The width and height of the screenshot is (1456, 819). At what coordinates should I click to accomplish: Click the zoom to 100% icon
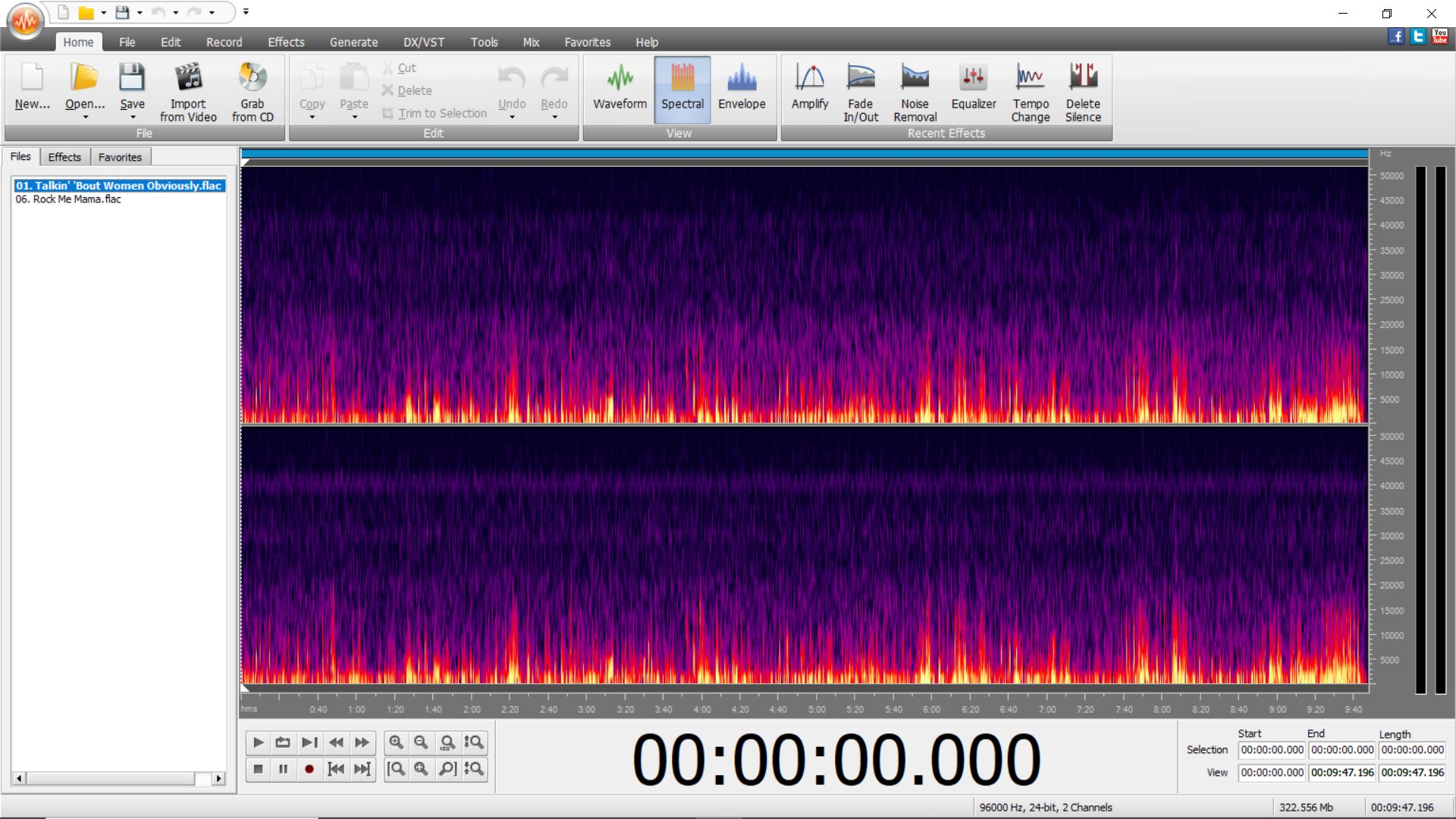pyautogui.click(x=447, y=742)
